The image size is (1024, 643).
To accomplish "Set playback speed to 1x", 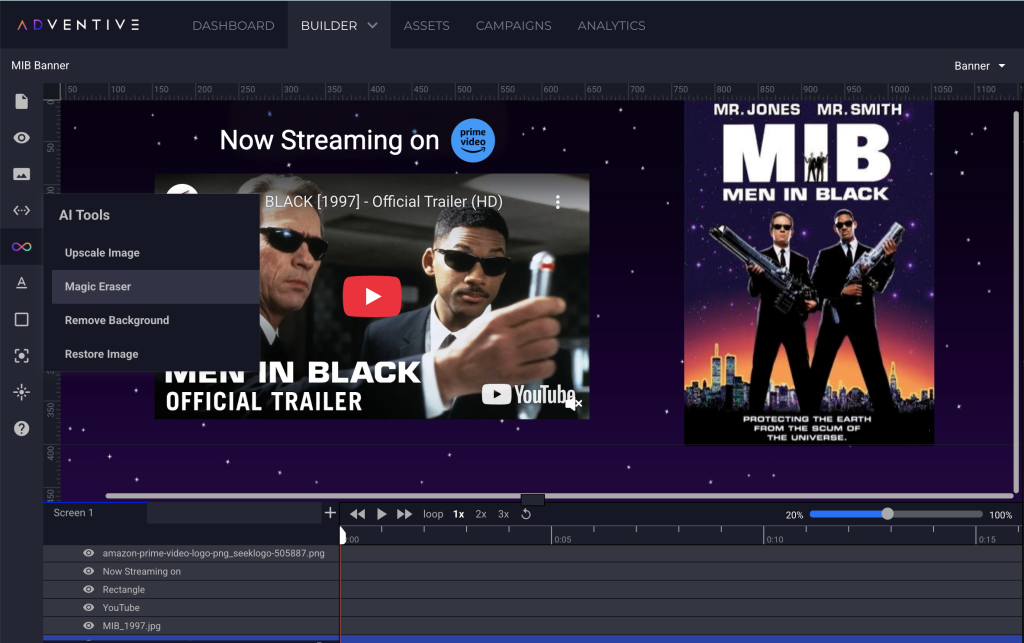I will (x=459, y=514).
